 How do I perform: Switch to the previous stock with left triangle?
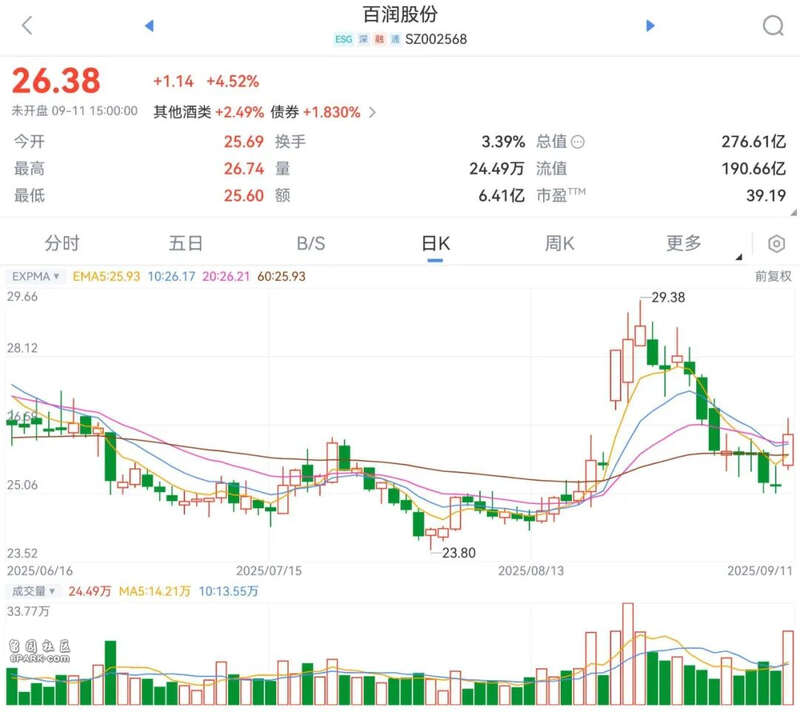pos(149,26)
